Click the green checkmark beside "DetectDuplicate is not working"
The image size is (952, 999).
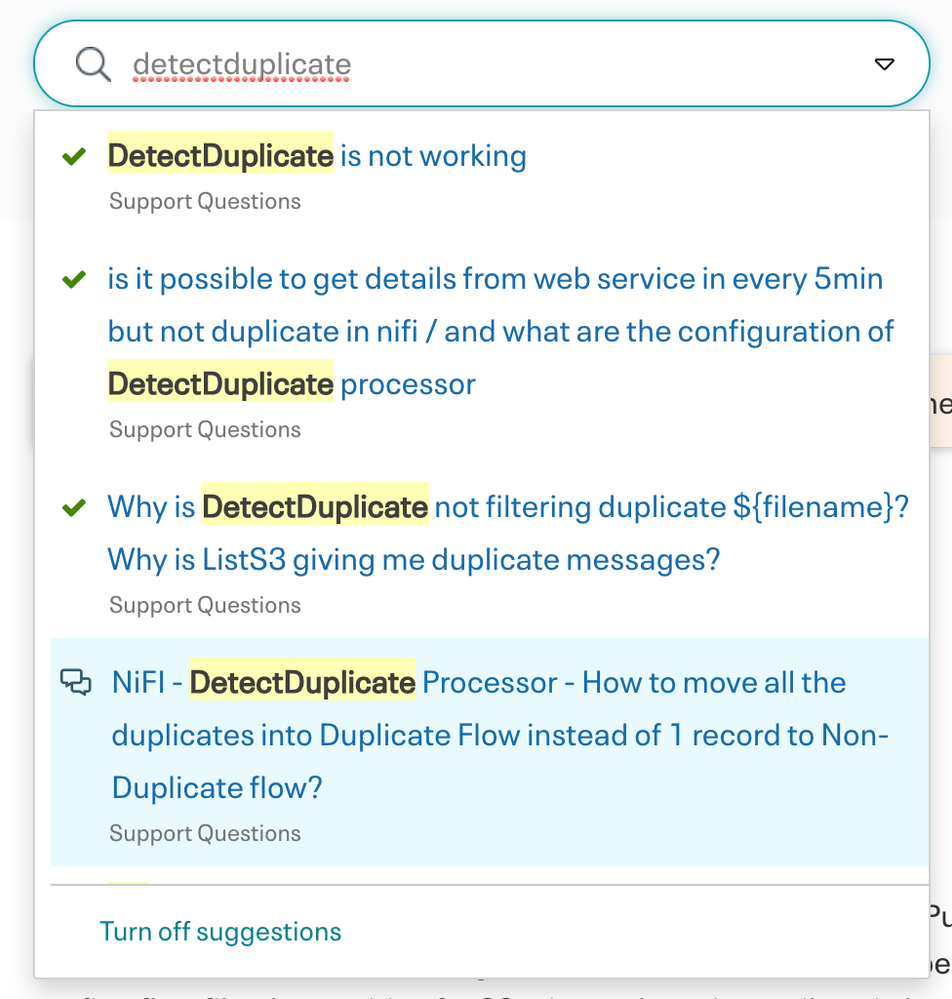coord(74,156)
